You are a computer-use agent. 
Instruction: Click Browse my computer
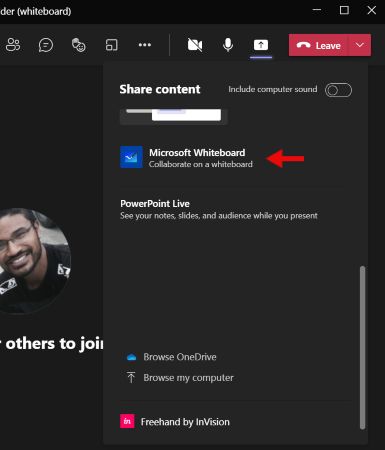(188, 378)
